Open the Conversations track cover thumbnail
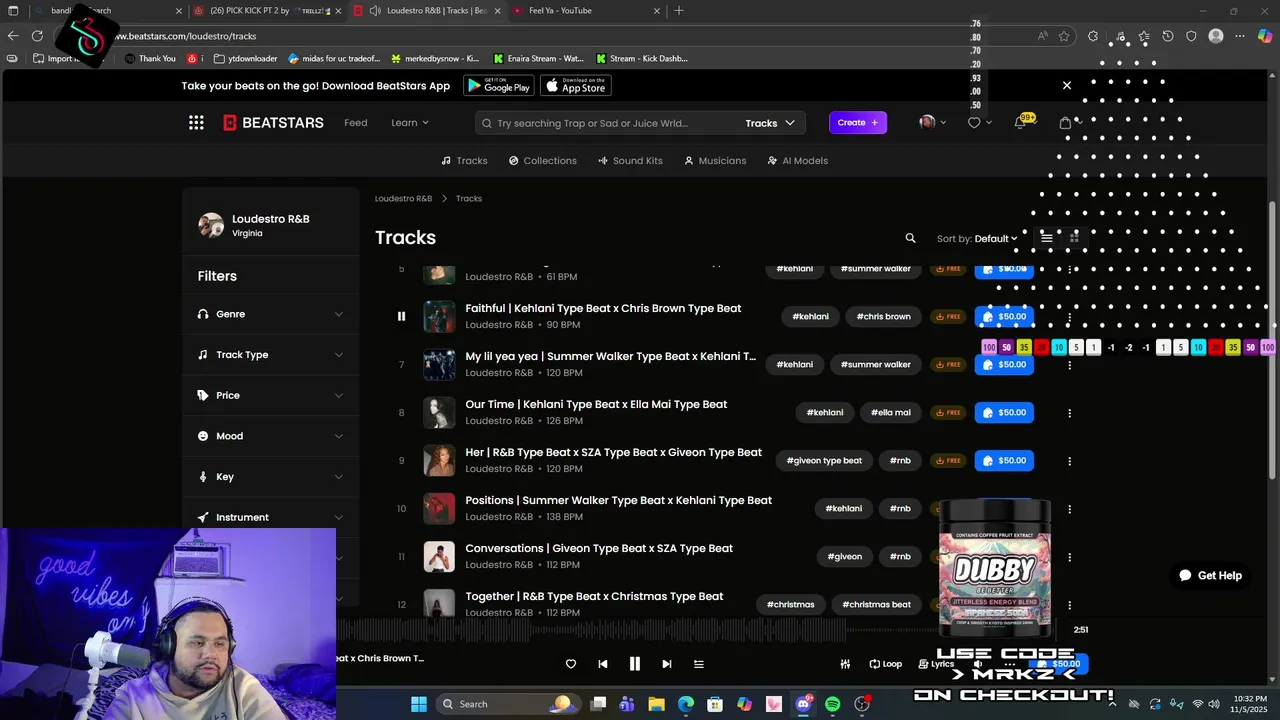The image size is (1280, 720). [x=439, y=556]
